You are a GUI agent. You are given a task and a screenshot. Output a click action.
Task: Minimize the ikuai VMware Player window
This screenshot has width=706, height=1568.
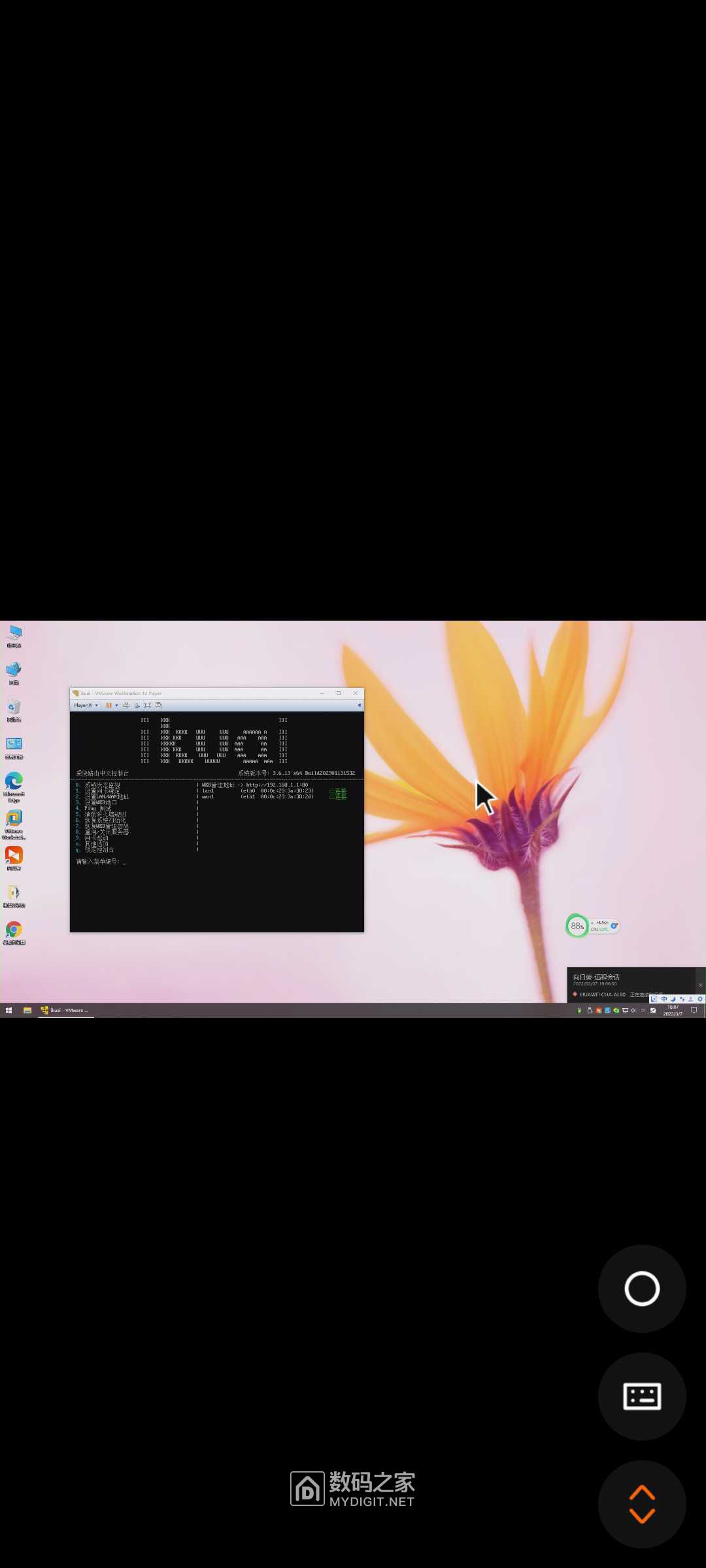(x=322, y=693)
